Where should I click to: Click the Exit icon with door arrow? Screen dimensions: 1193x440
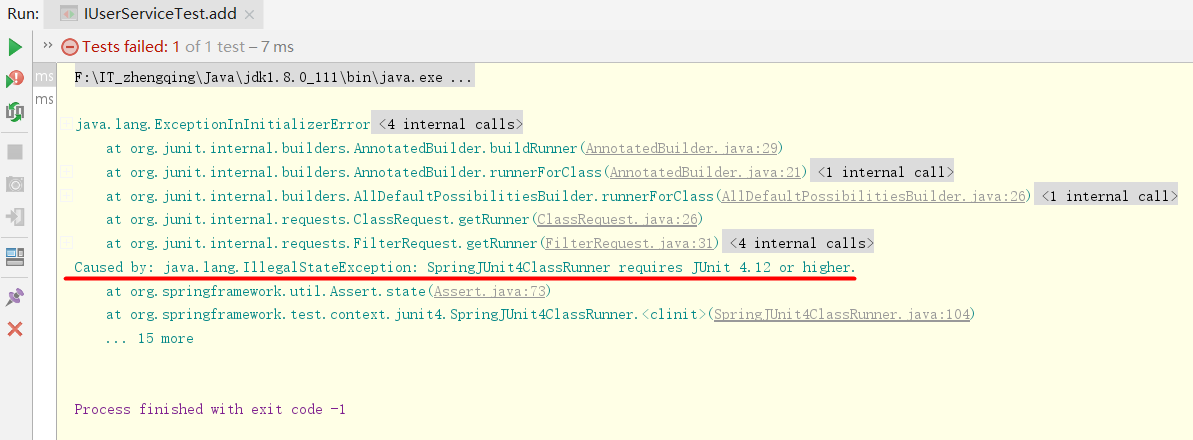coord(14,217)
